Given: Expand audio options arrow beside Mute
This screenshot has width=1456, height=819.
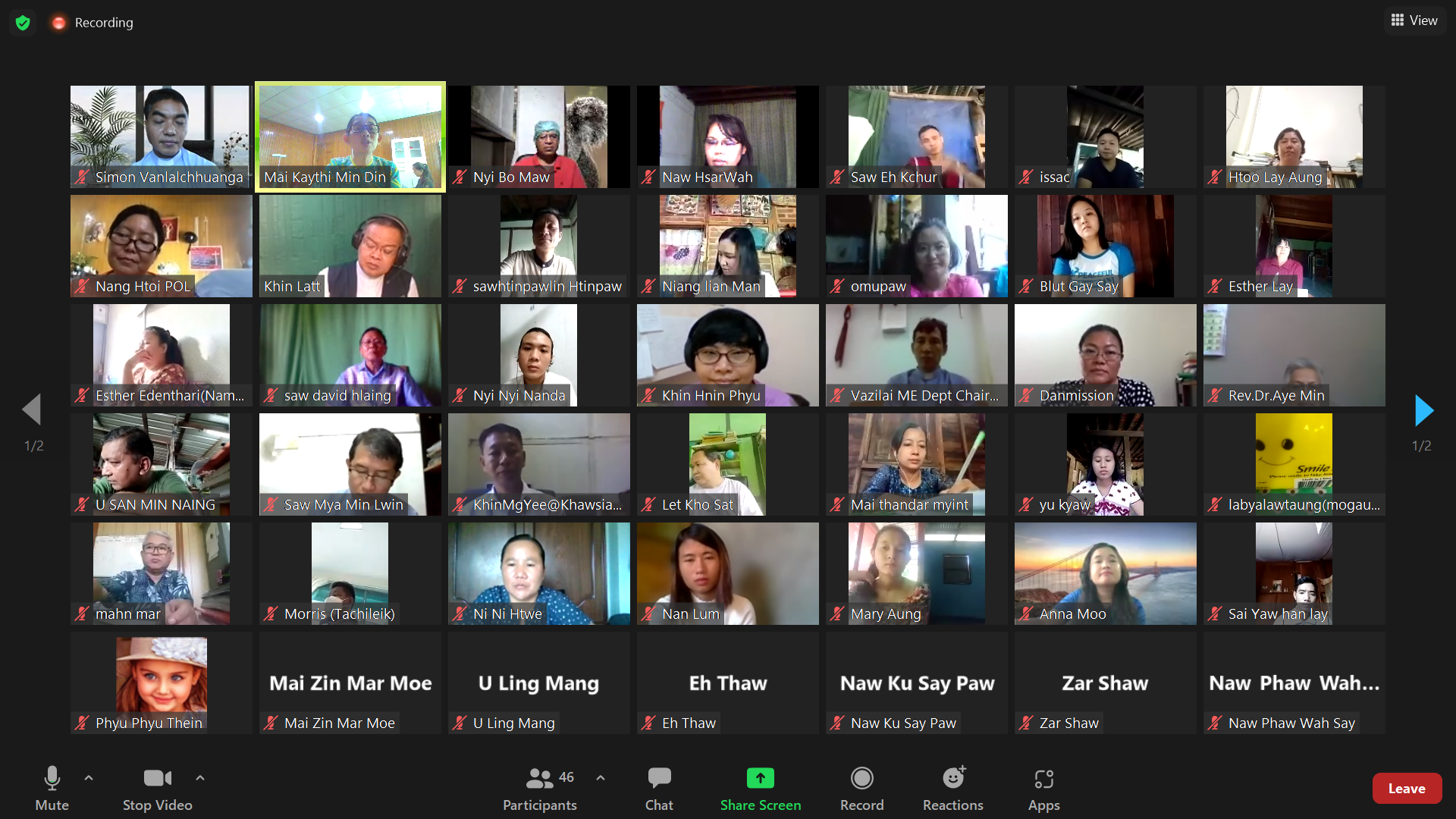Looking at the screenshot, I should (x=89, y=778).
